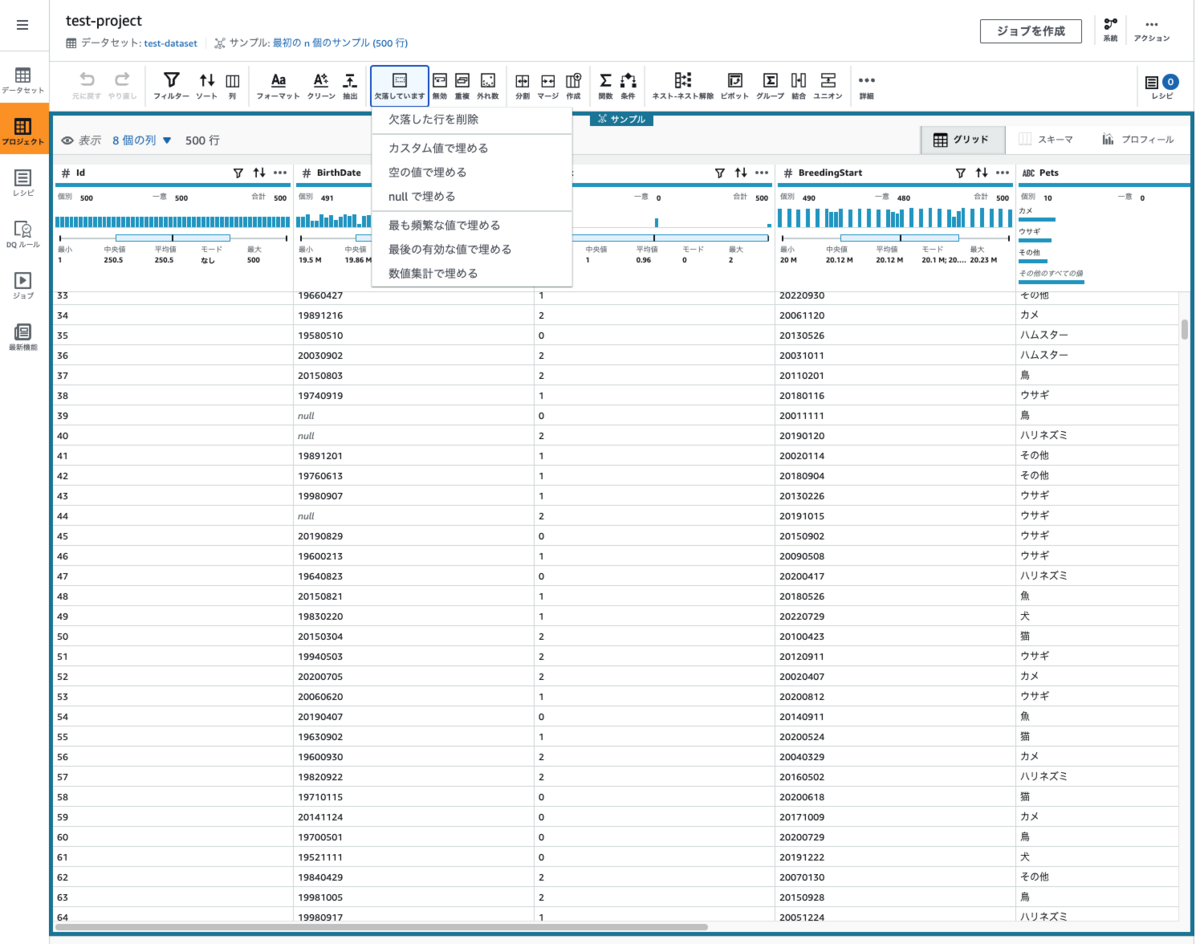The width and height of the screenshot is (1200, 944).
Task: Open the グループ tool
Action: coord(770,86)
